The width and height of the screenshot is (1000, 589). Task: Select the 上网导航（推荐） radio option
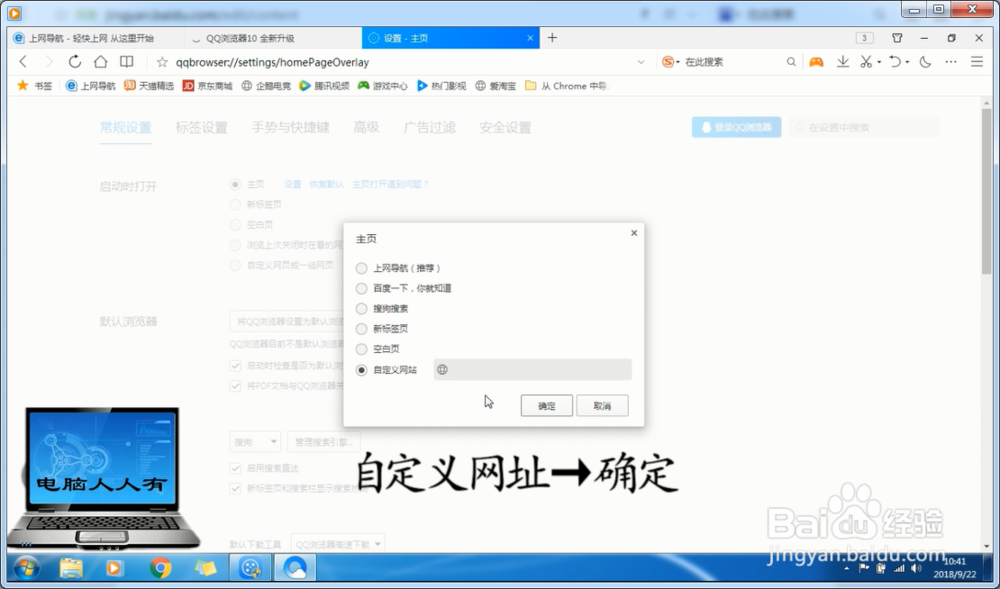click(x=362, y=268)
